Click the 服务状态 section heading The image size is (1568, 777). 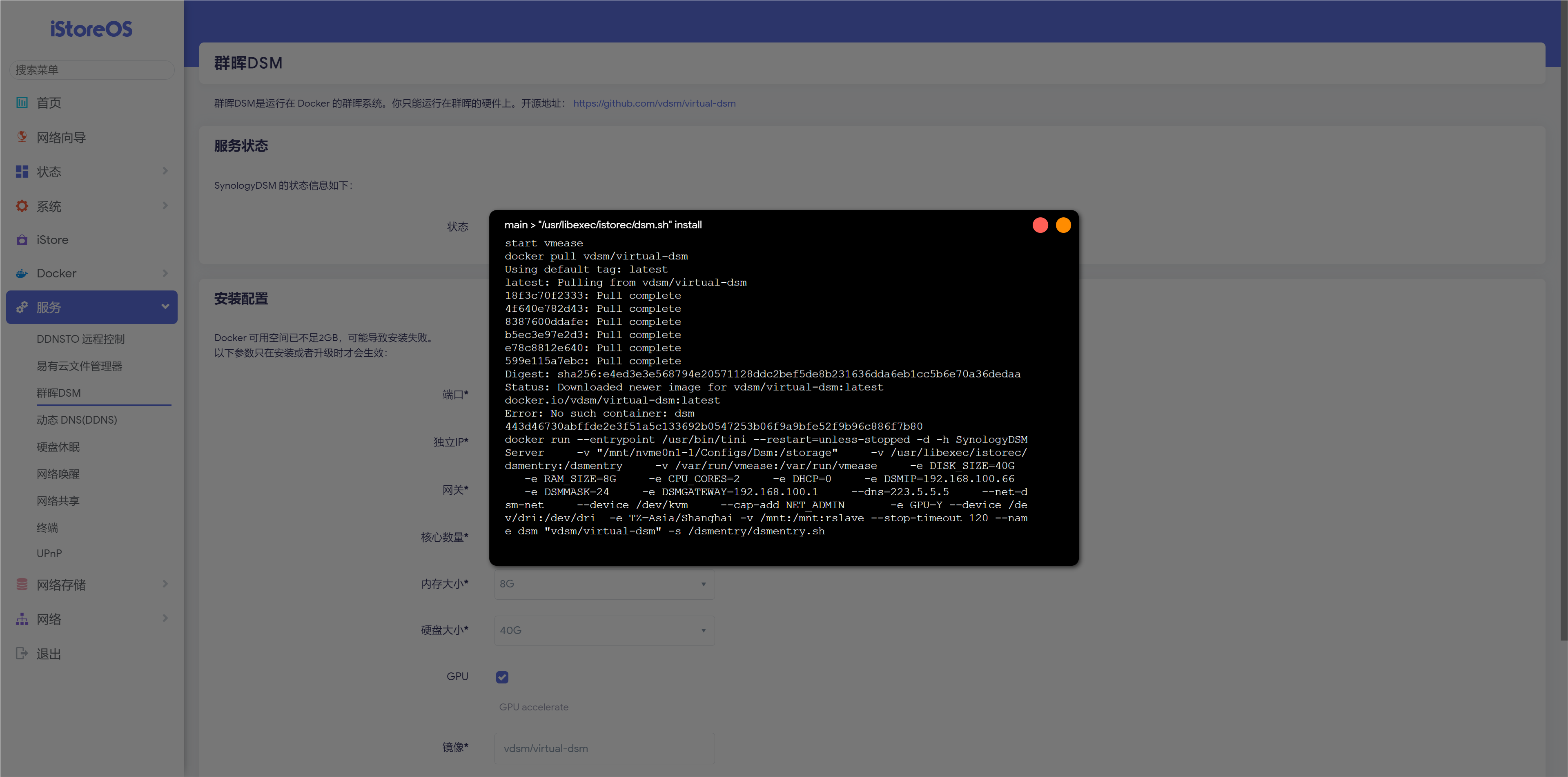pyautogui.click(x=241, y=145)
